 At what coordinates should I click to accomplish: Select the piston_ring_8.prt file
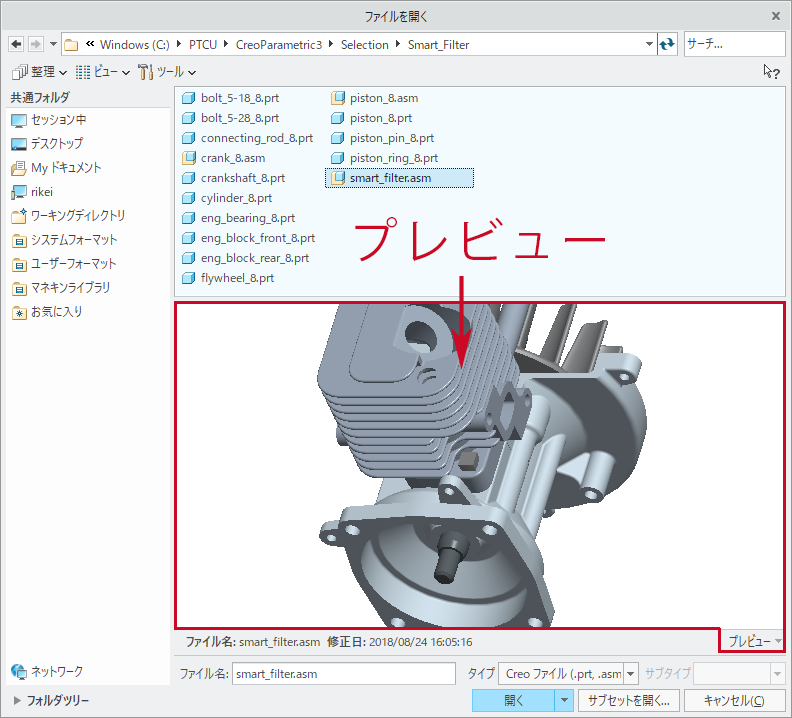[x=393, y=158]
